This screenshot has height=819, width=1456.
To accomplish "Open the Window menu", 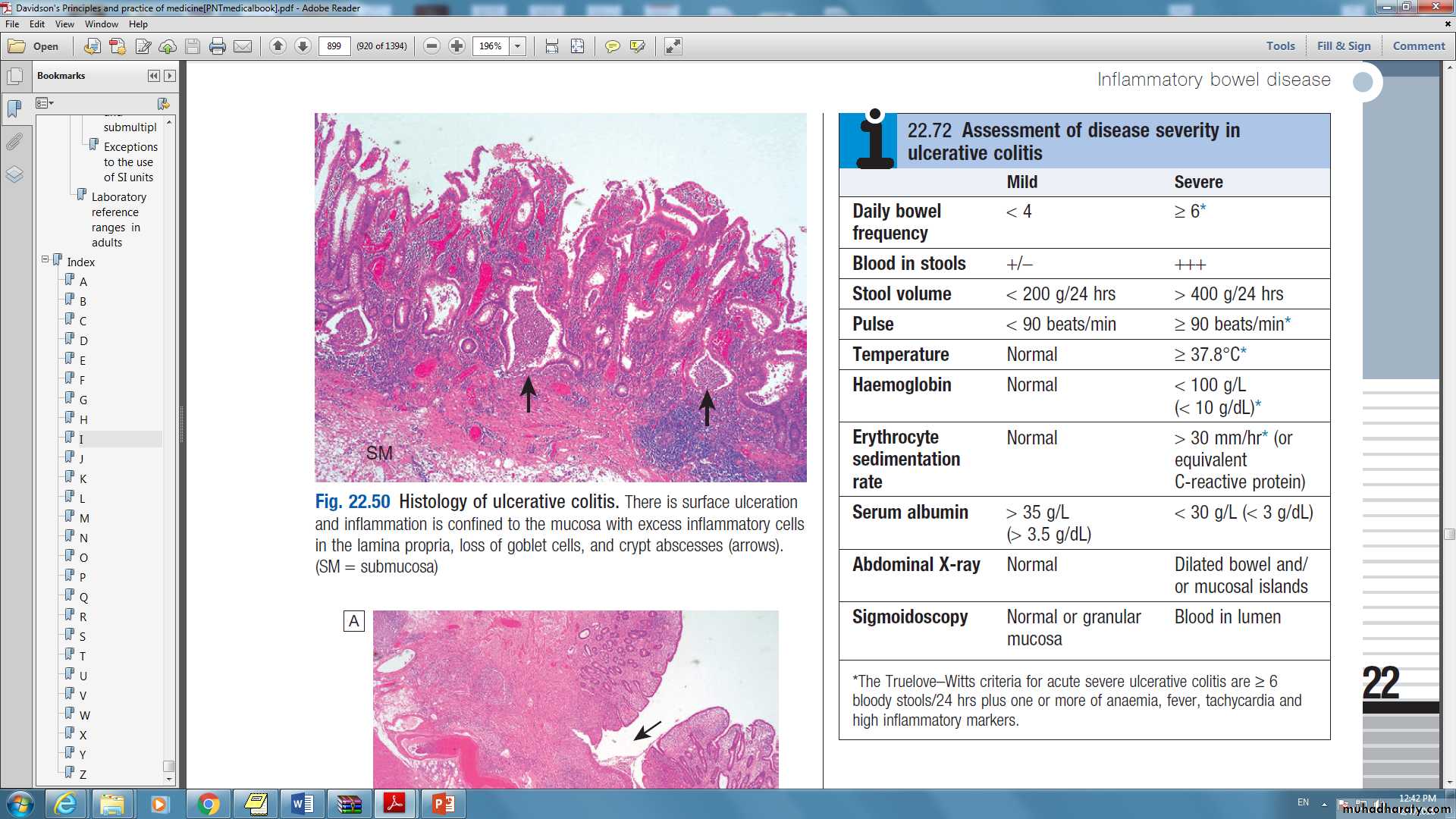I will click(x=101, y=24).
